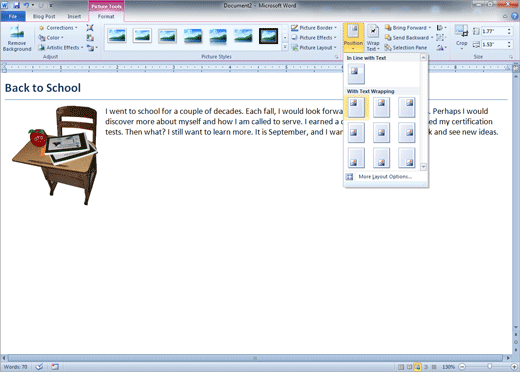
Task: Apply the first picture style thumbnail
Action: point(117,36)
